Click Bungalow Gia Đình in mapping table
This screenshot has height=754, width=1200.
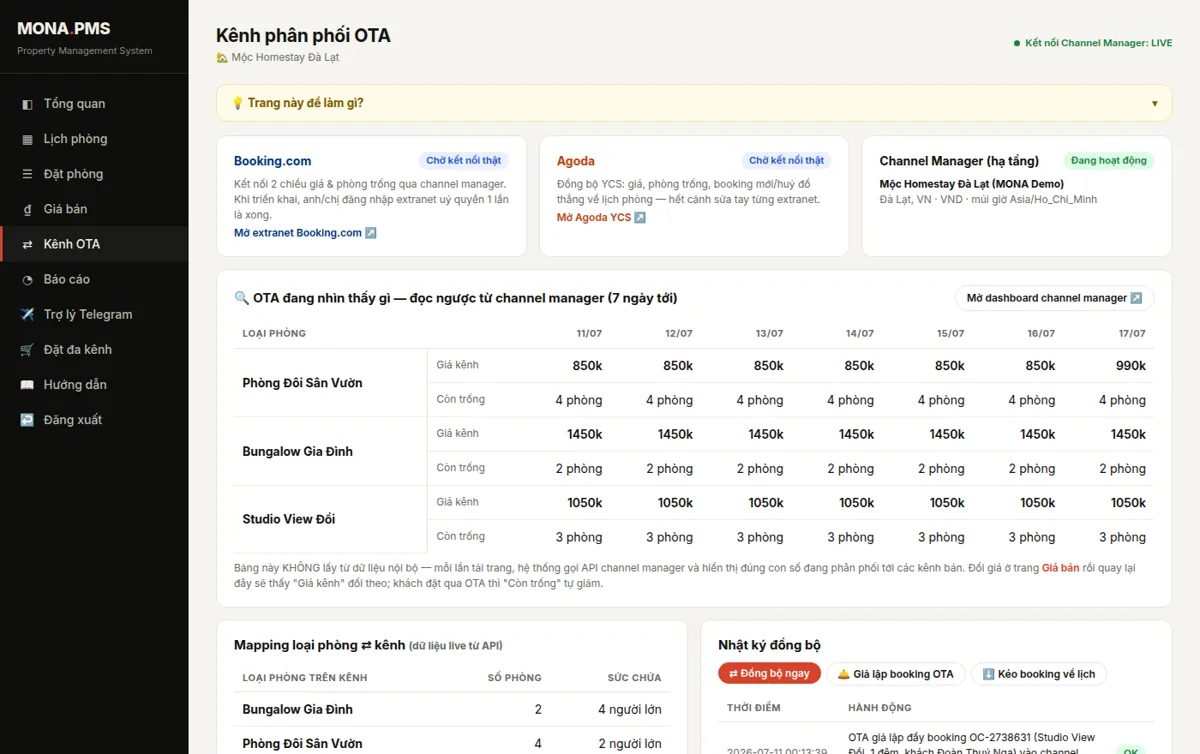coord(297,709)
